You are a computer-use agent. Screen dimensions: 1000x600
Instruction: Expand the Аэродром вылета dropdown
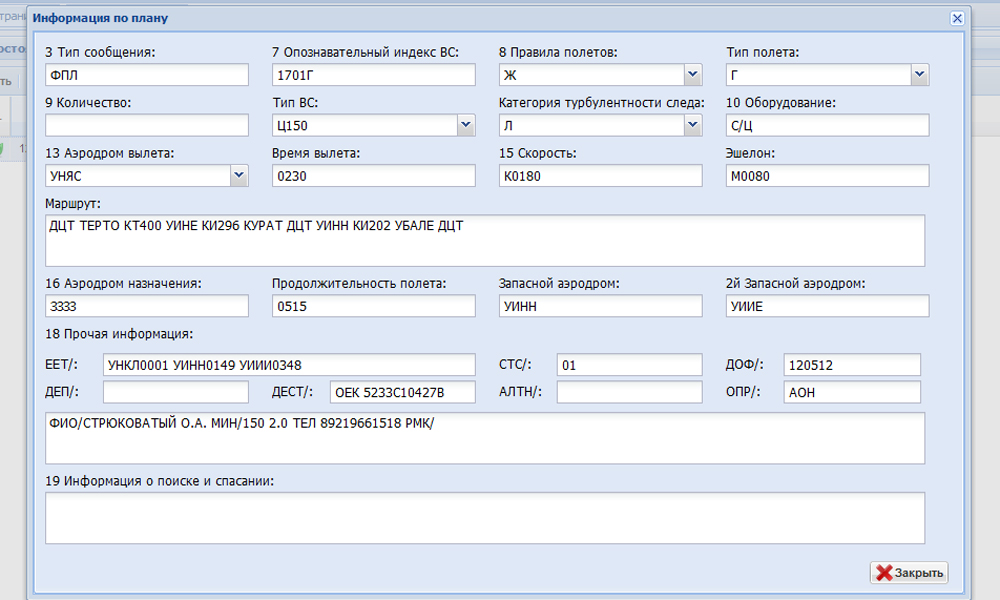click(x=239, y=175)
